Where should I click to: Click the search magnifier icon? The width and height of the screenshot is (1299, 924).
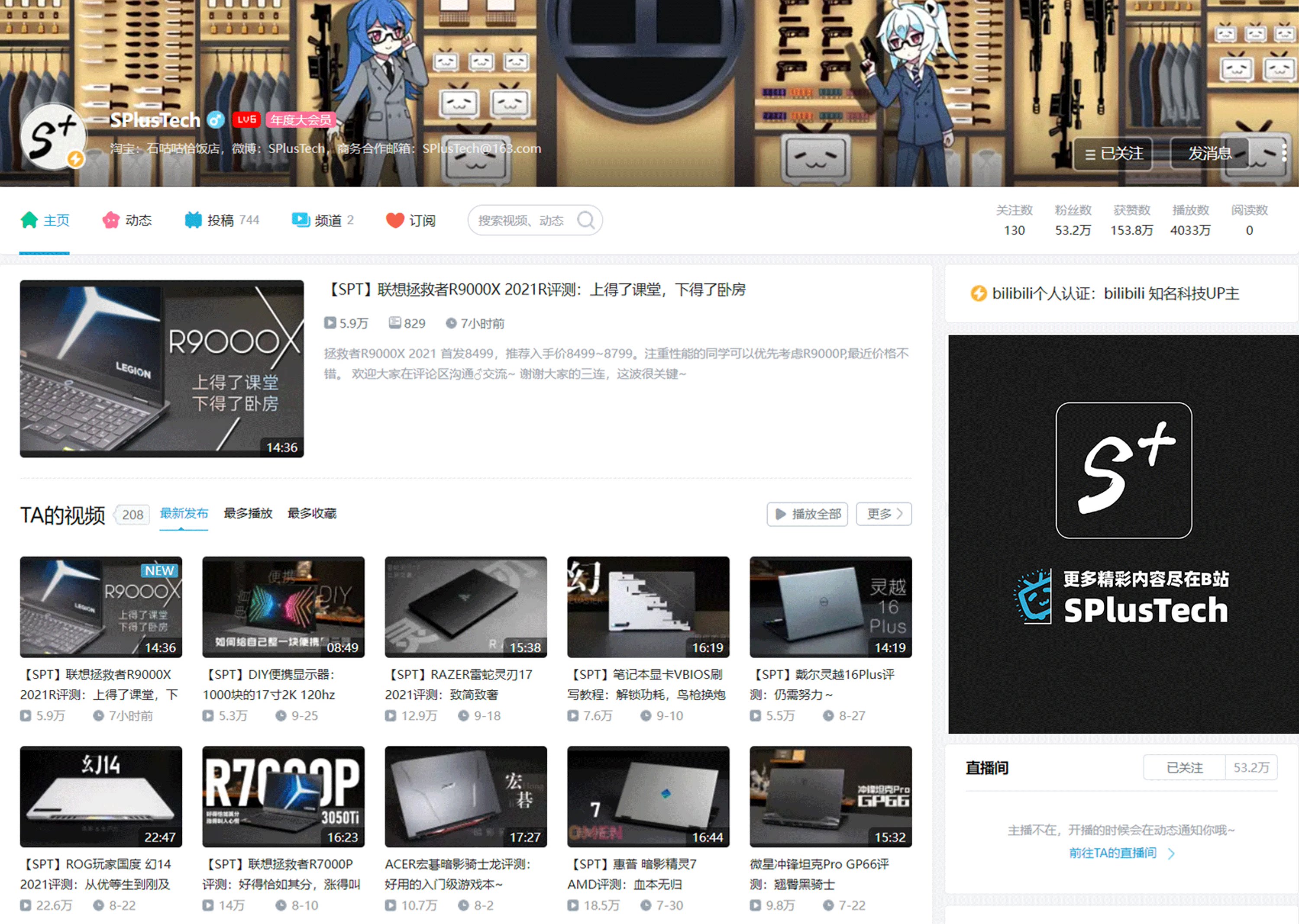(x=586, y=219)
